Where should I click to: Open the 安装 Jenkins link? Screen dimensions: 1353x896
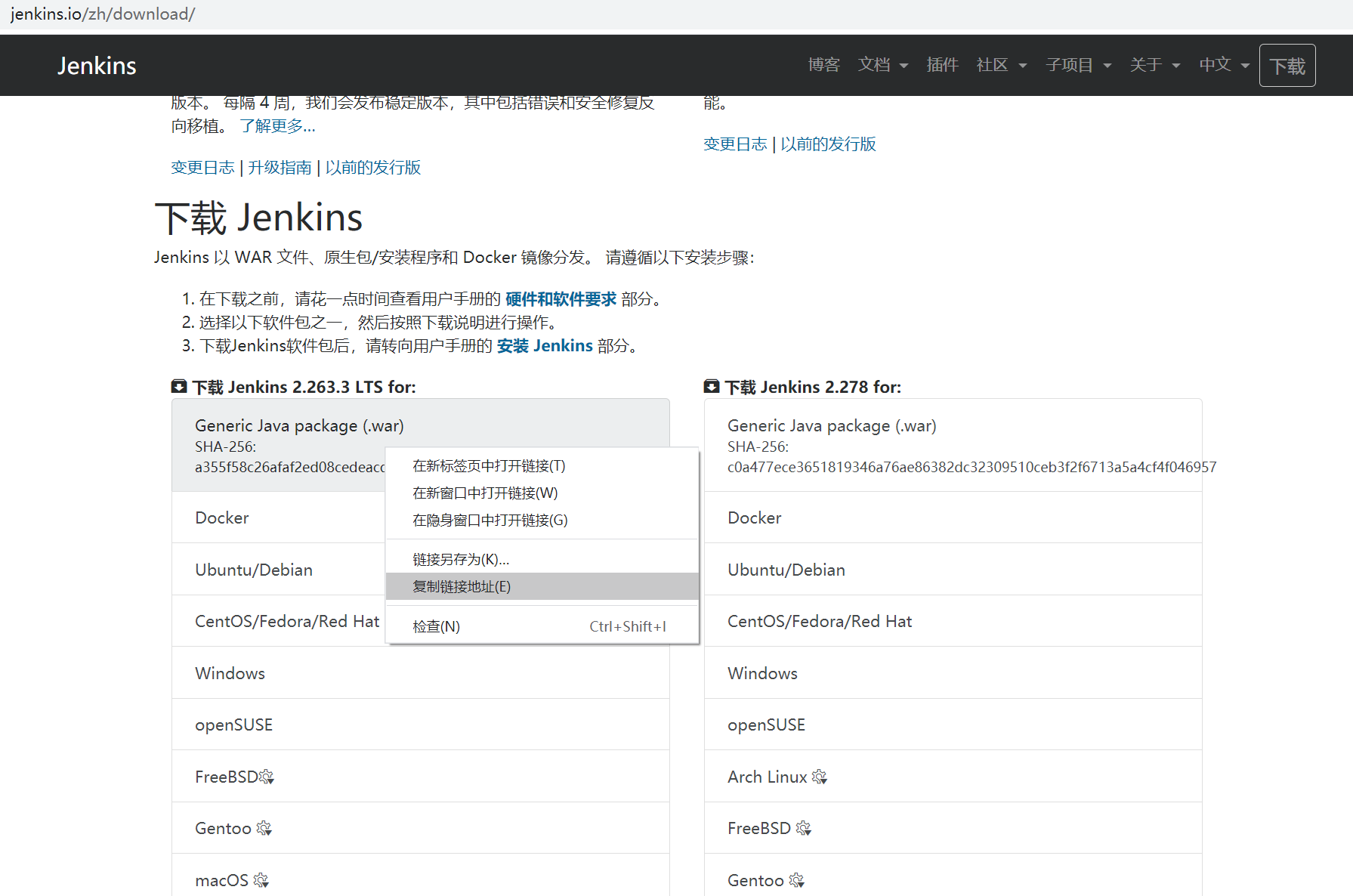[545, 346]
